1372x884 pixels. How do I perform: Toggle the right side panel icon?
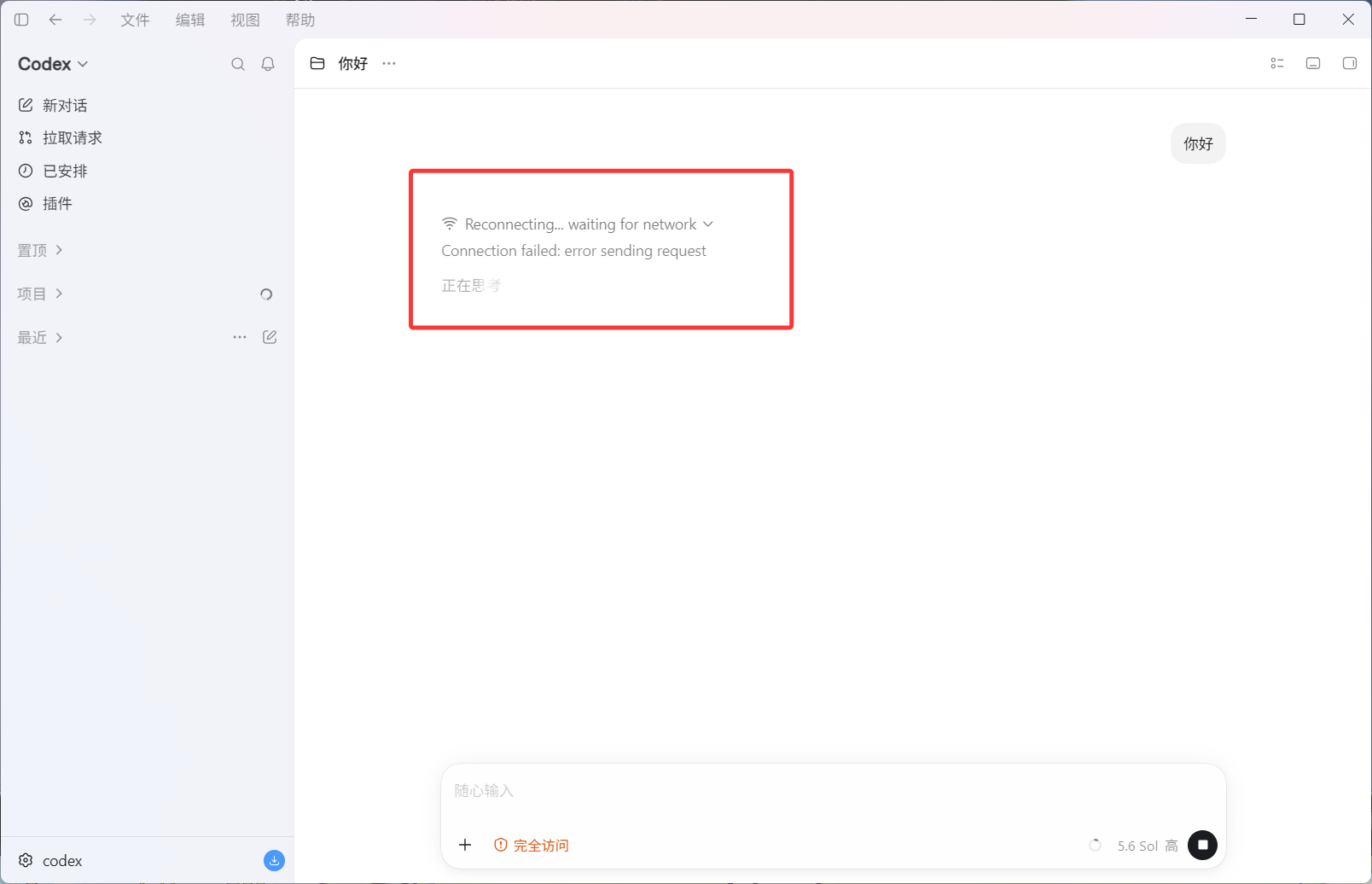coord(1350,63)
